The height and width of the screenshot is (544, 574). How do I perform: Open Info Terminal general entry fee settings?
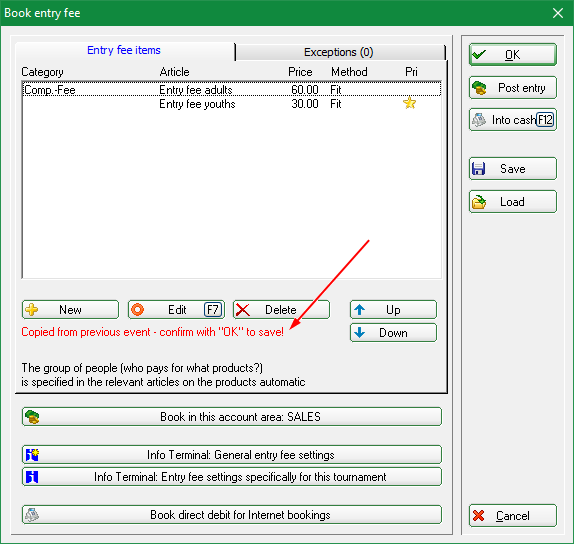tap(232, 455)
